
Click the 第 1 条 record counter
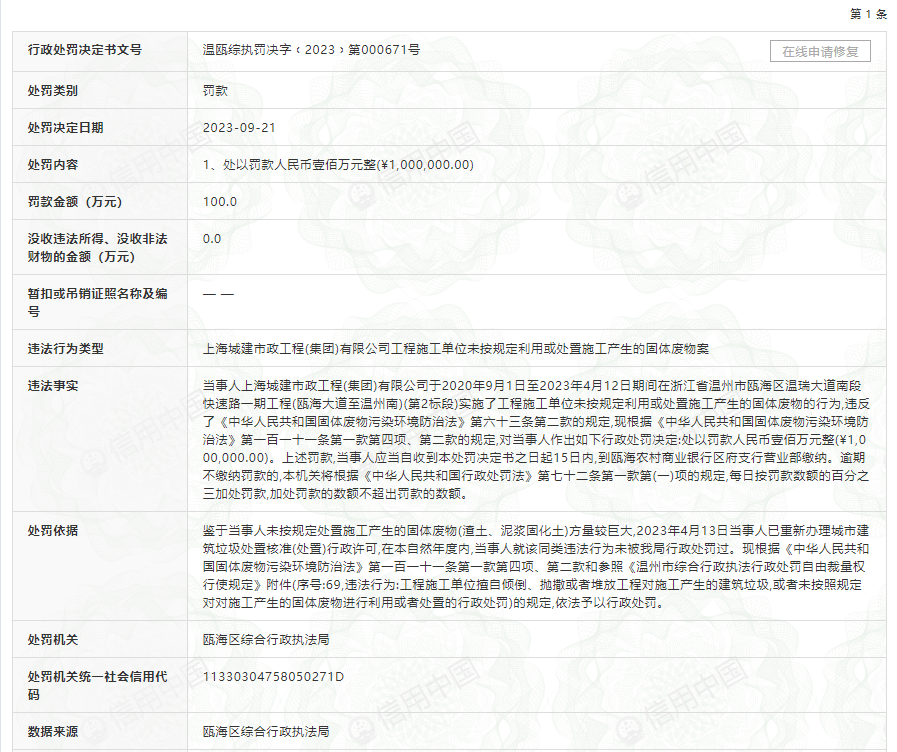click(x=867, y=13)
